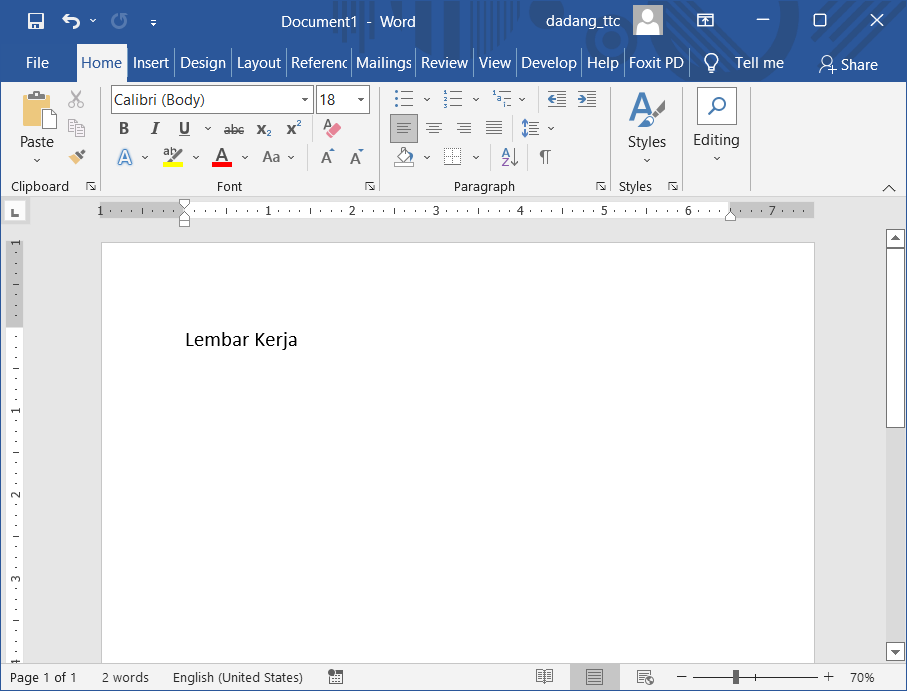The width and height of the screenshot is (907, 691).
Task: Open the font size dropdown showing 18
Action: [x=361, y=100]
